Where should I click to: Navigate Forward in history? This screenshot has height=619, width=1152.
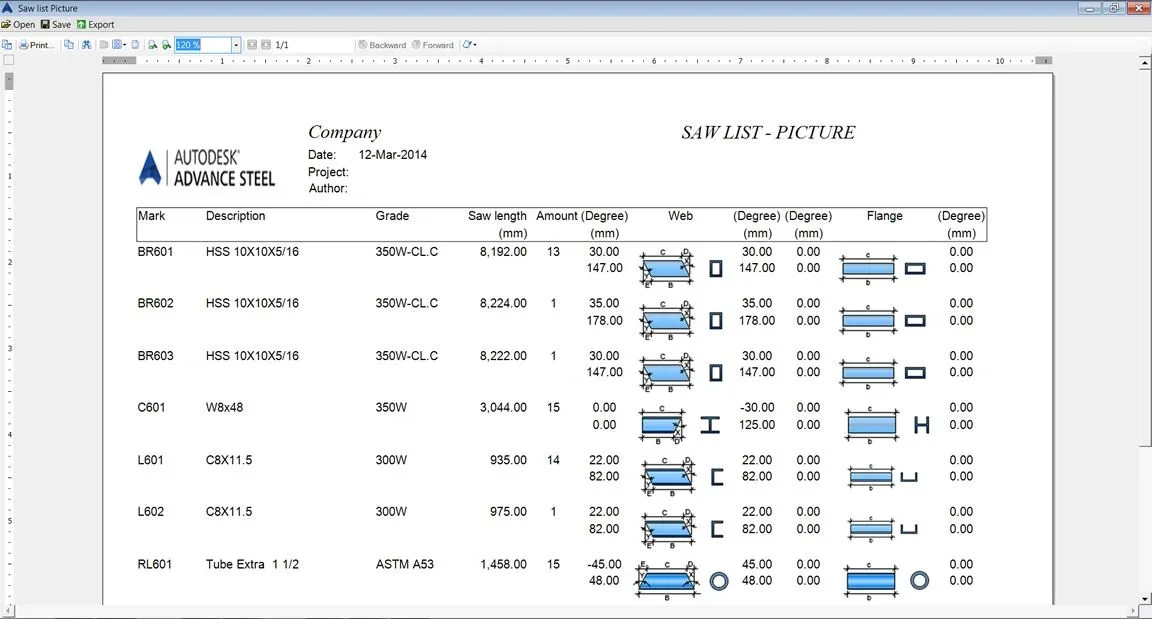(433, 45)
